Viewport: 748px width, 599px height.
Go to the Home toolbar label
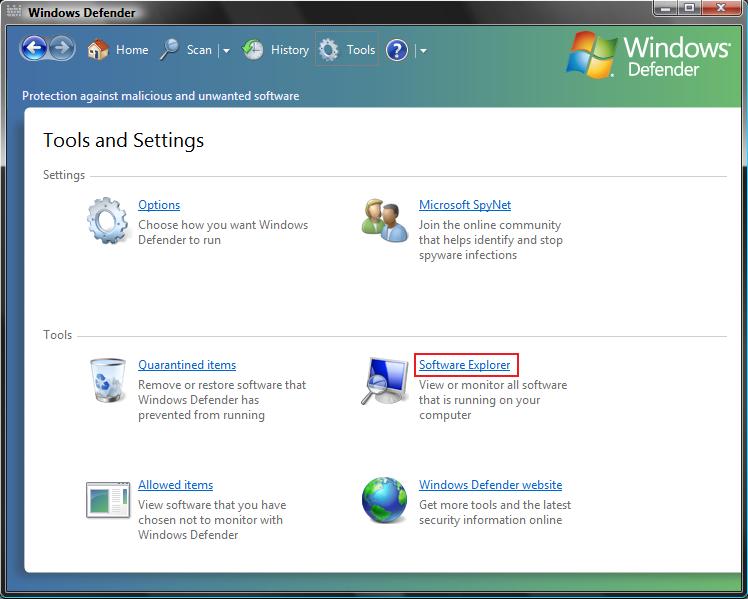(132, 50)
